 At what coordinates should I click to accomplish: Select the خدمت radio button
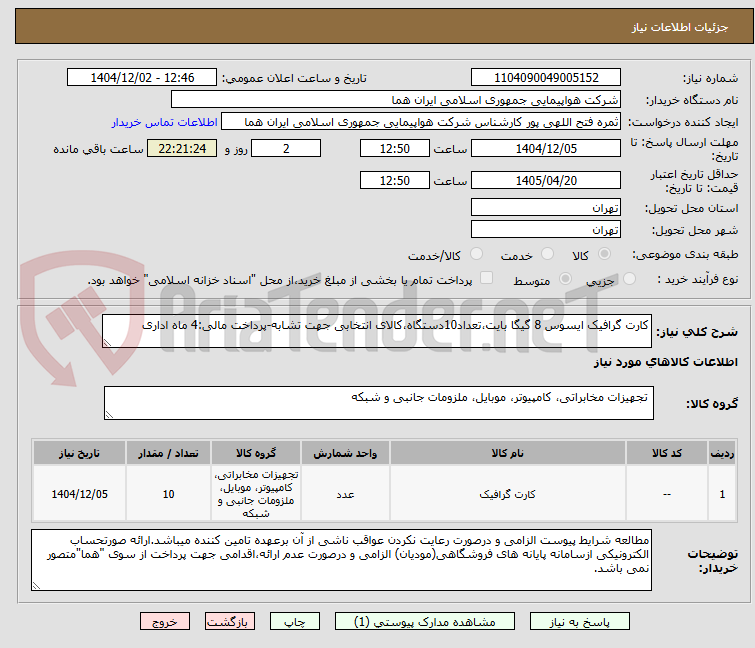(x=547, y=254)
